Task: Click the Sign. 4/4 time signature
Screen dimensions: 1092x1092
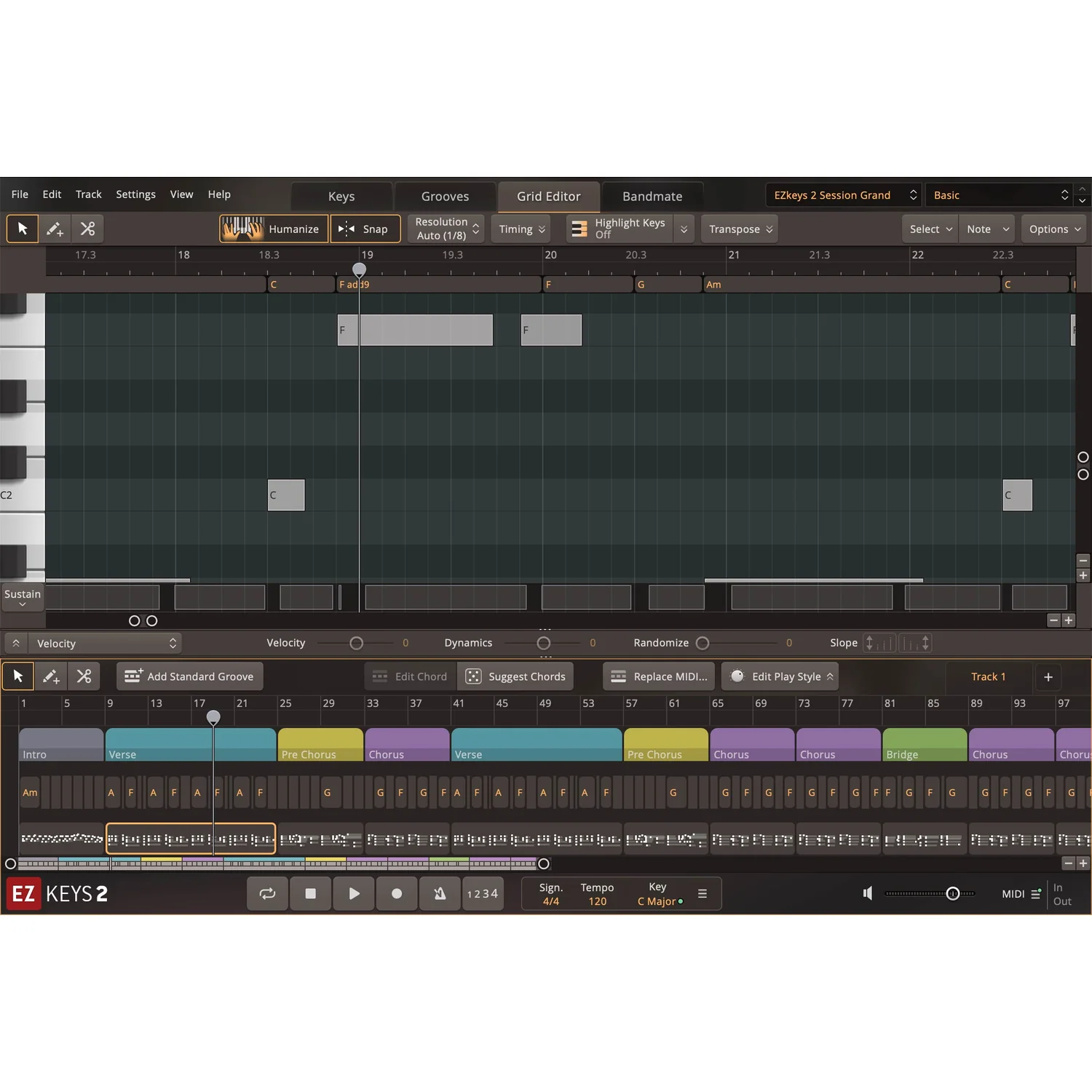Action: [551, 894]
